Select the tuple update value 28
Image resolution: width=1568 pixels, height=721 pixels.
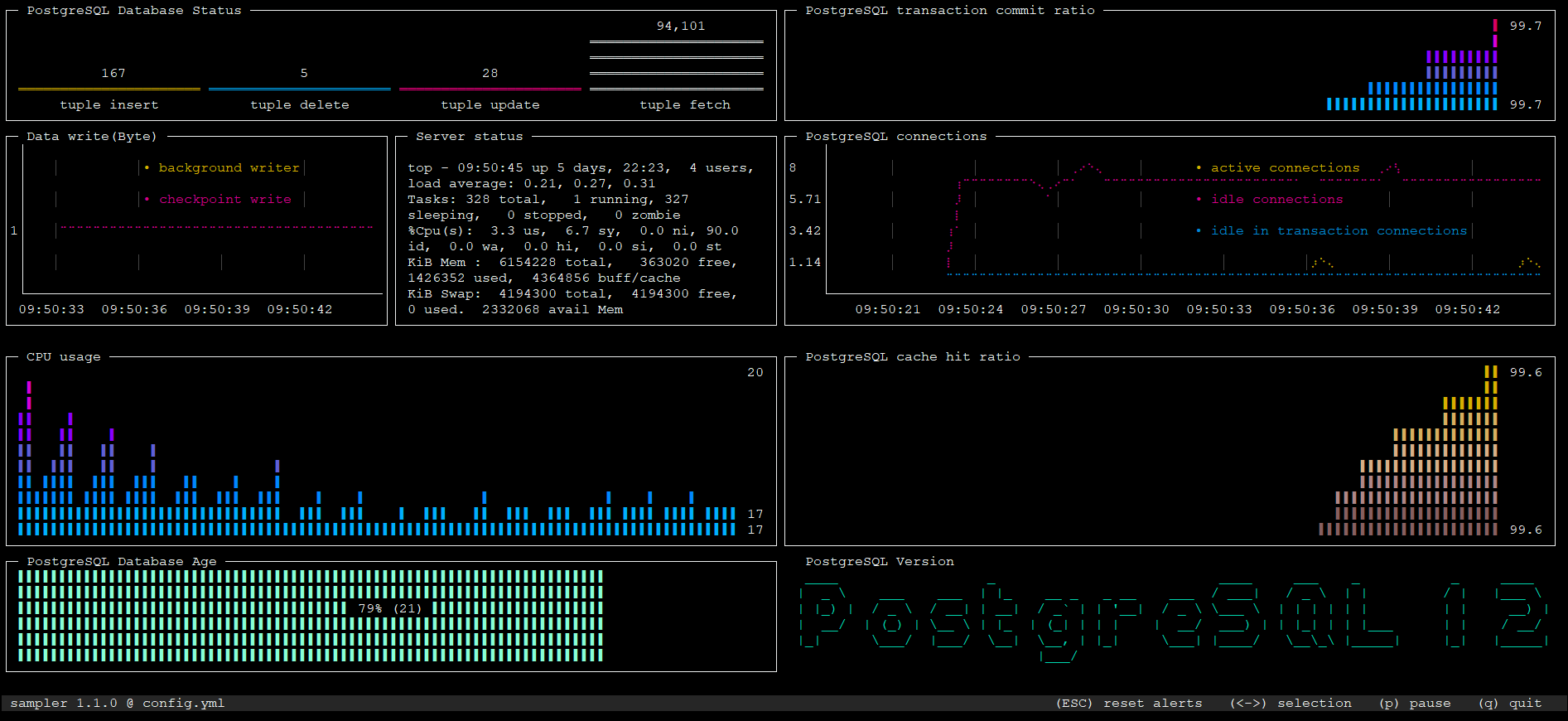(x=490, y=73)
